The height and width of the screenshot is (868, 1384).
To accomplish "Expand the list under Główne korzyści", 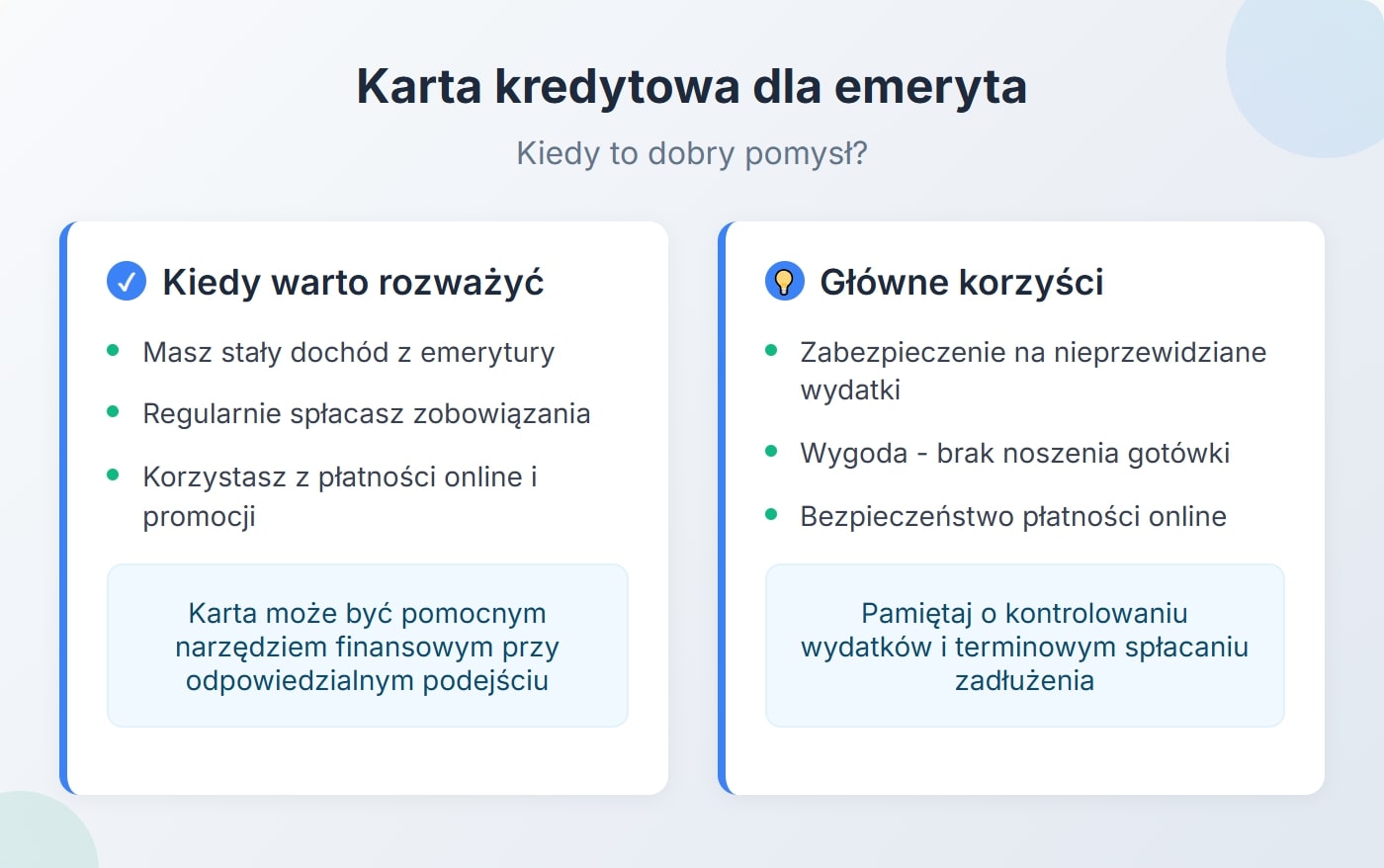I will [x=1024, y=435].
